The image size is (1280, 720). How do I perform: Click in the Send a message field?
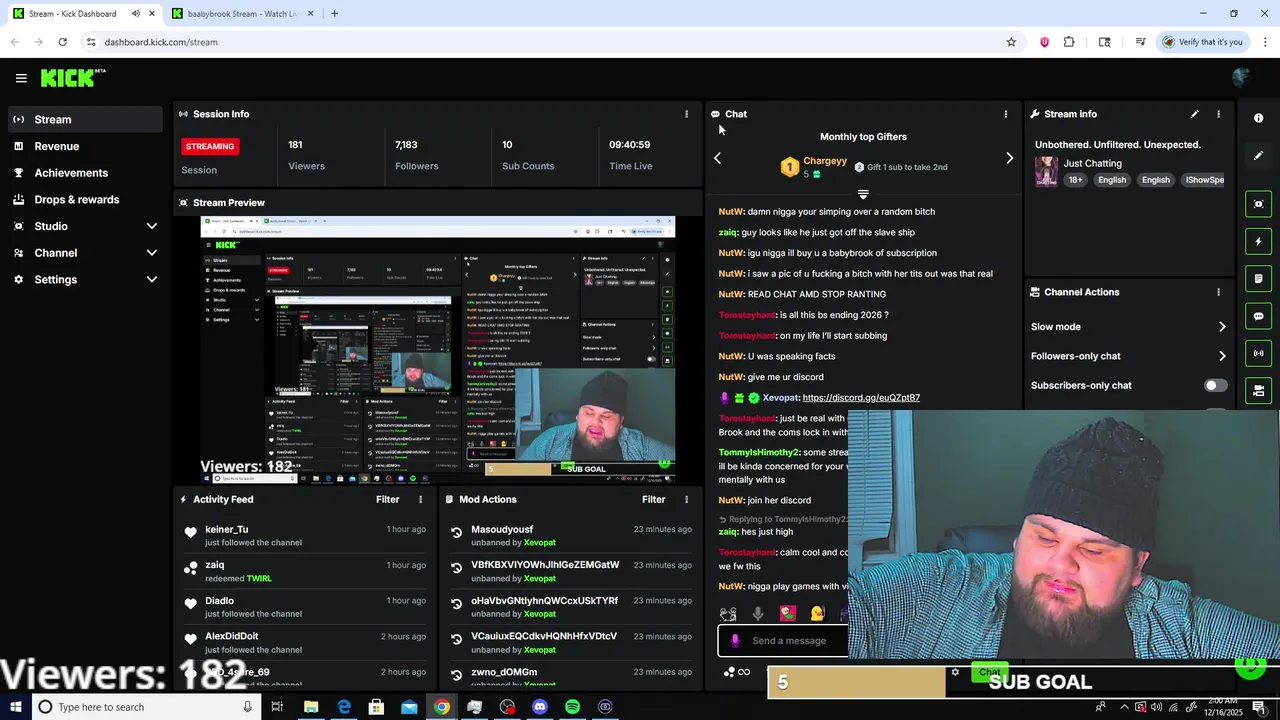pos(790,641)
